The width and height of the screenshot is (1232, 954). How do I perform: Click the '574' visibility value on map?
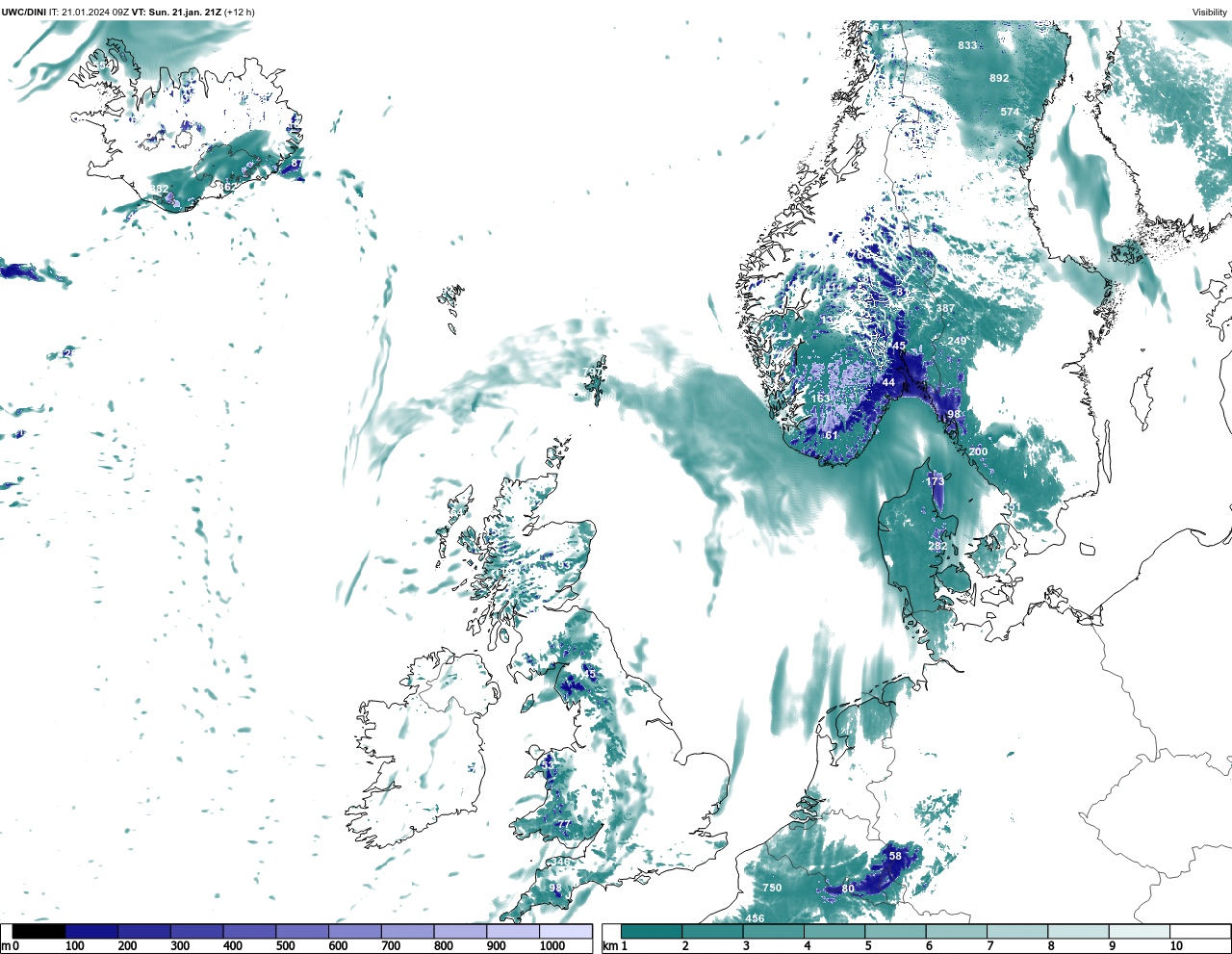(1009, 112)
